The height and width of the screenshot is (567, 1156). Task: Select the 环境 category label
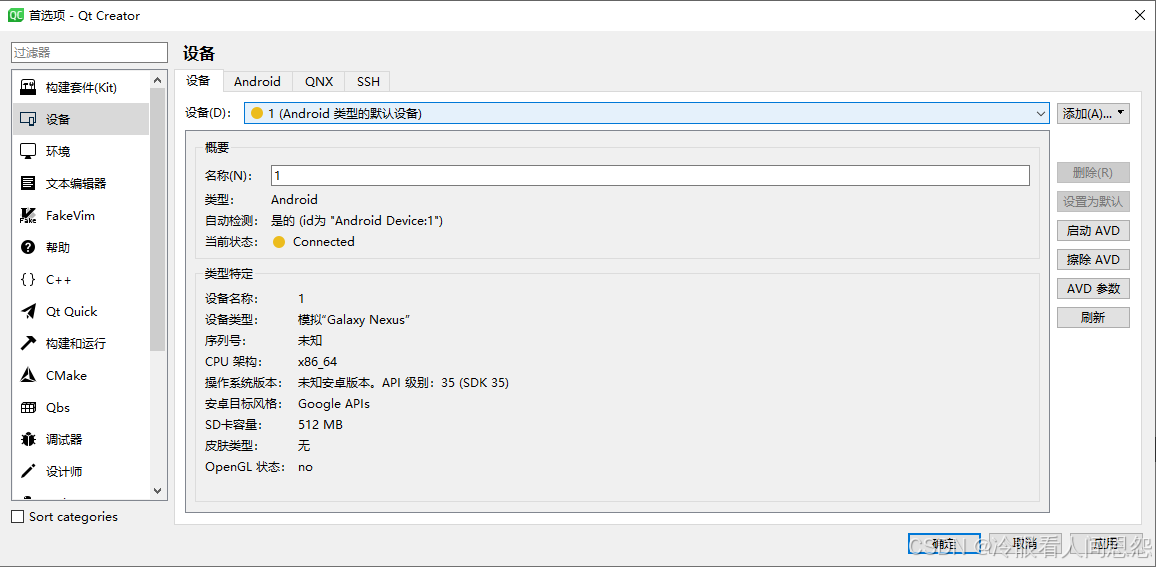58,151
